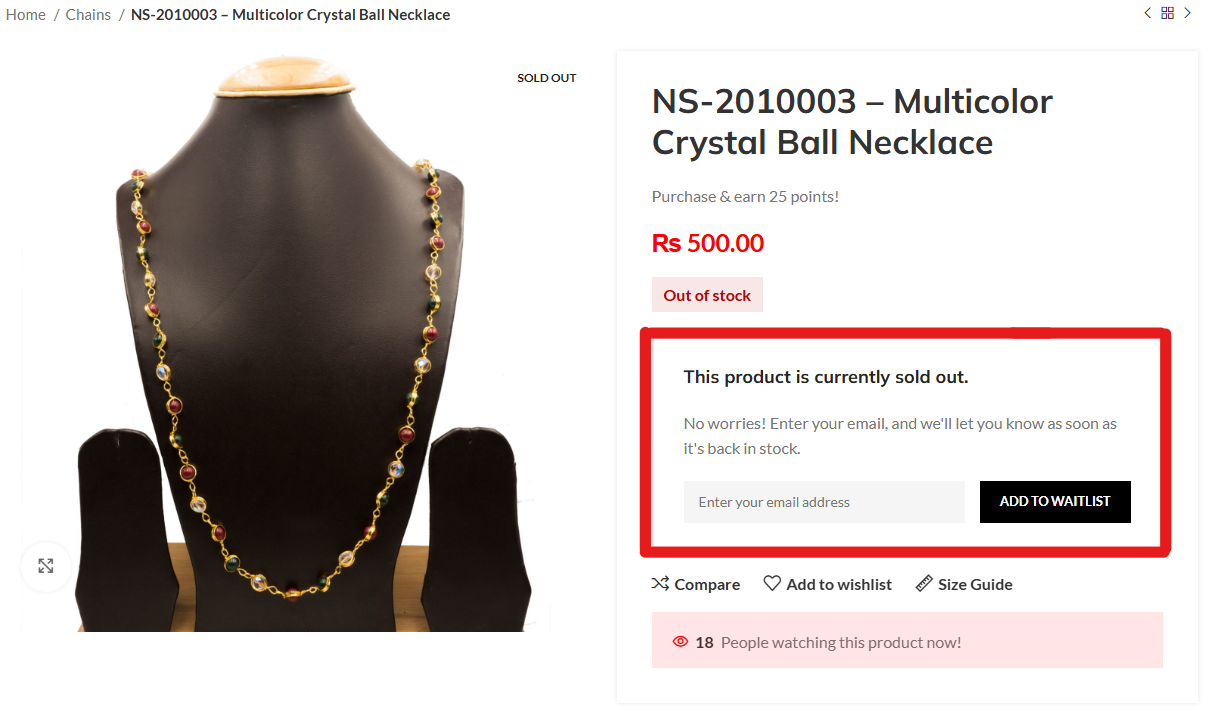Screen dimensions: 1210x712
Task: Click the wishlist heart icon
Action: tap(772, 583)
